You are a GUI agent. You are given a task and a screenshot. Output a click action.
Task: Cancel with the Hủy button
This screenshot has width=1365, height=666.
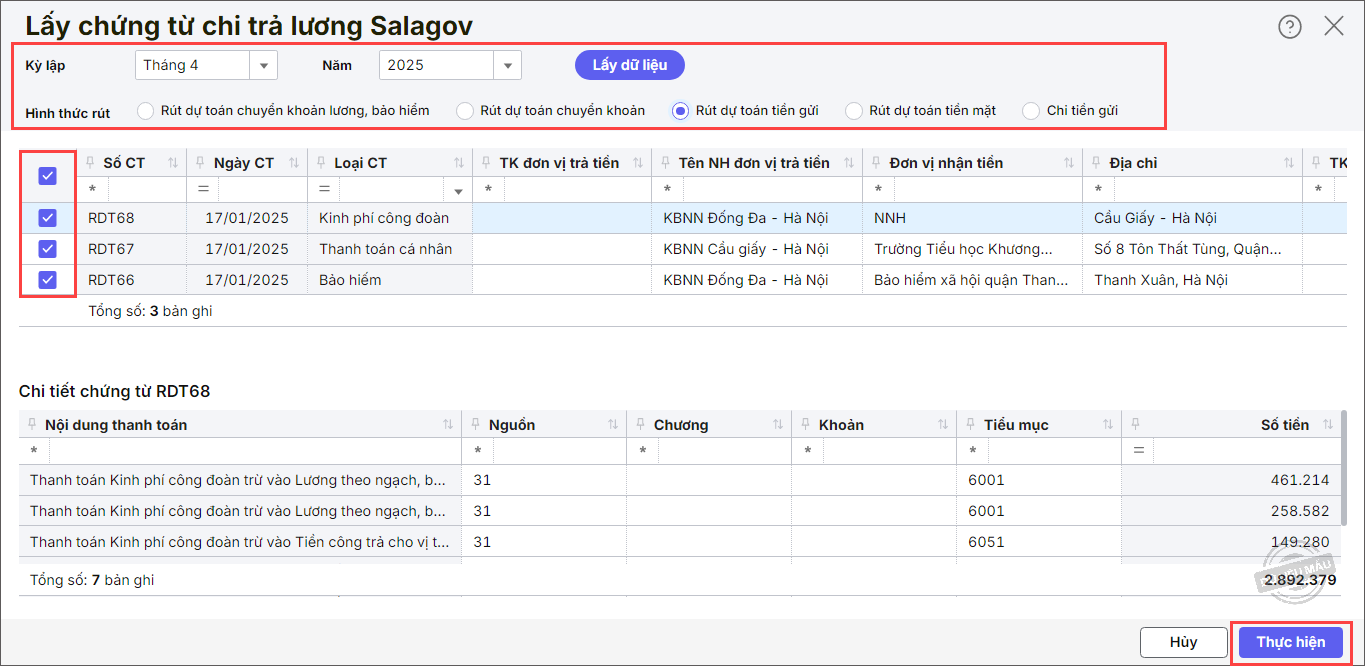[x=1183, y=642]
